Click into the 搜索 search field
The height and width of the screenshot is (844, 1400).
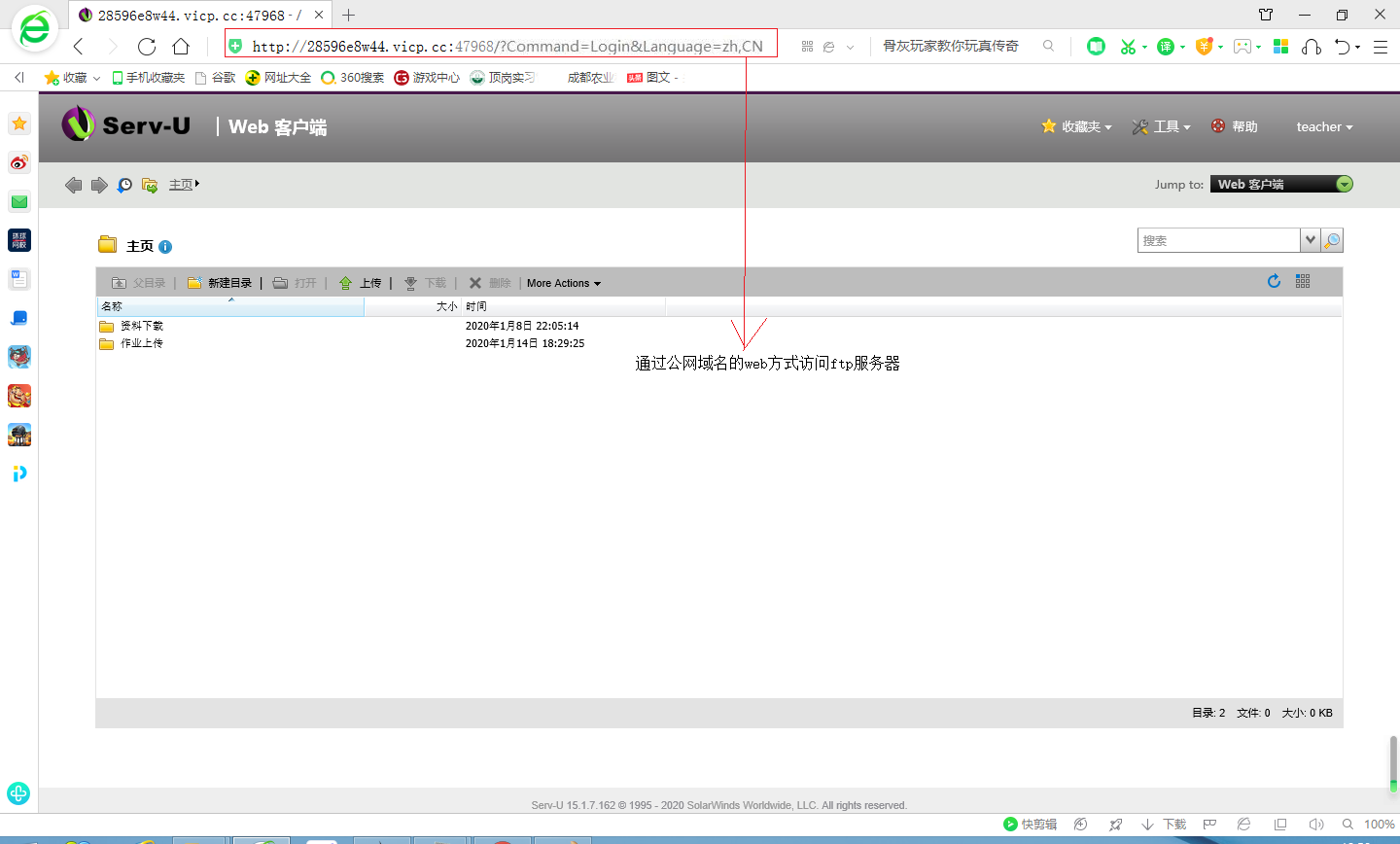[x=1219, y=240]
